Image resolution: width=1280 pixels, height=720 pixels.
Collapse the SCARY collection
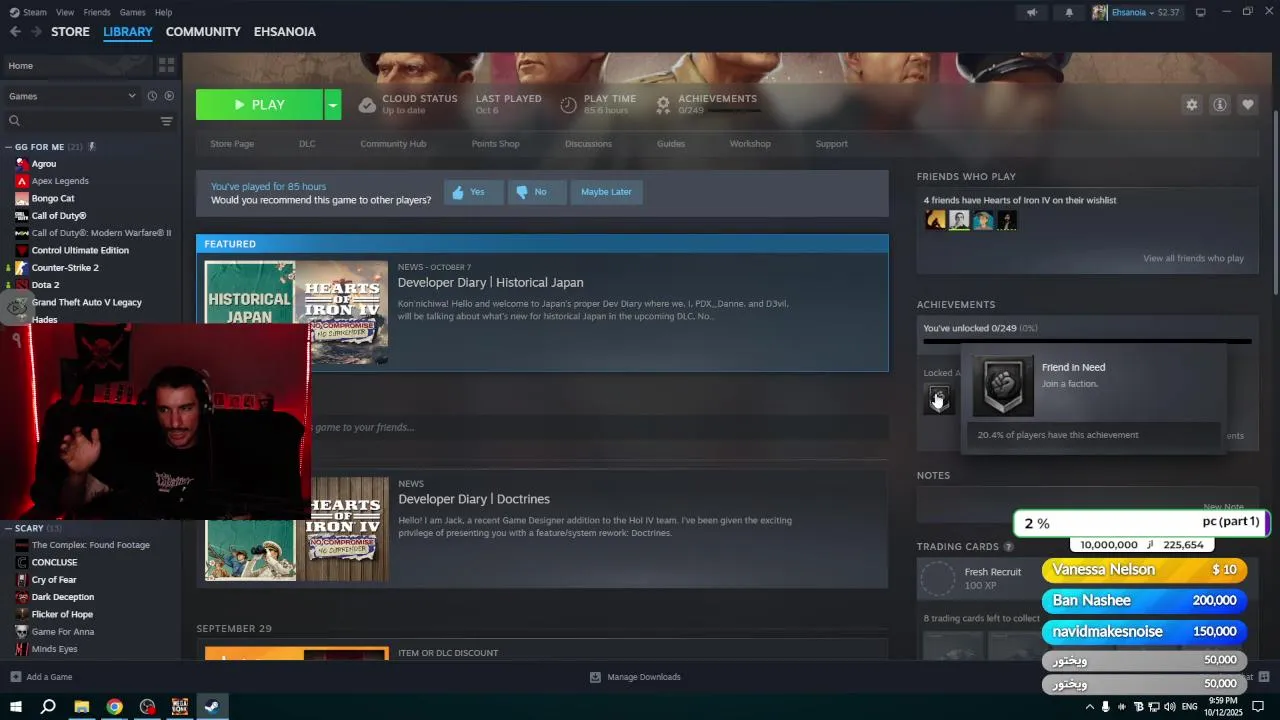pyautogui.click(x=9, y=528)
